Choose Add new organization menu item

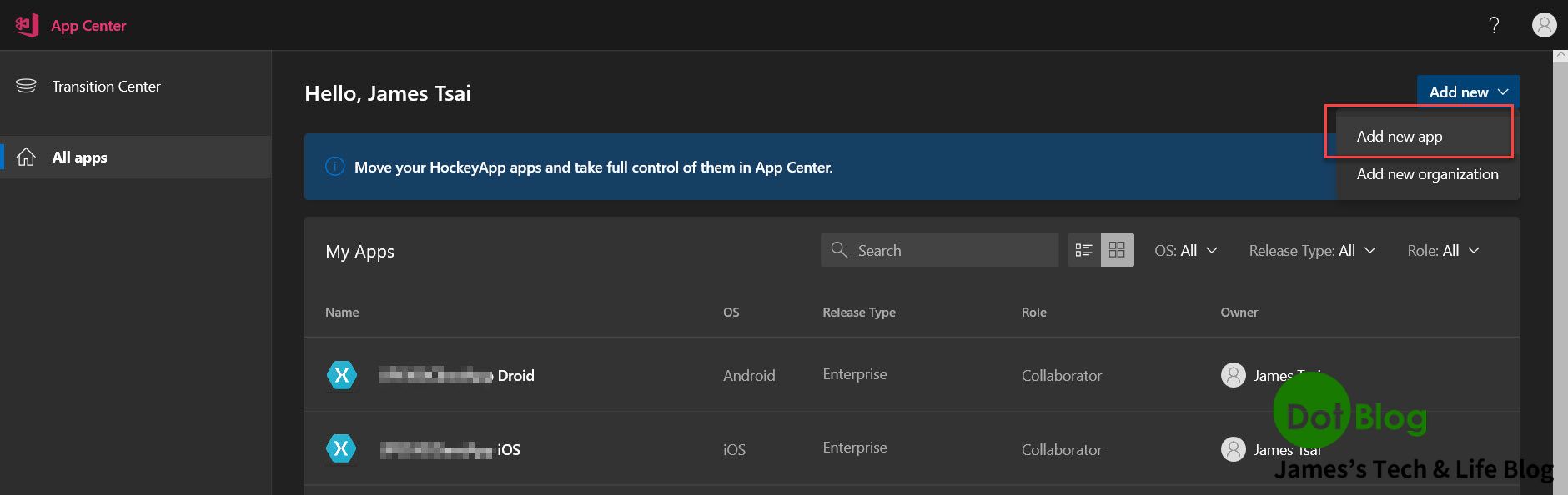1427,174
